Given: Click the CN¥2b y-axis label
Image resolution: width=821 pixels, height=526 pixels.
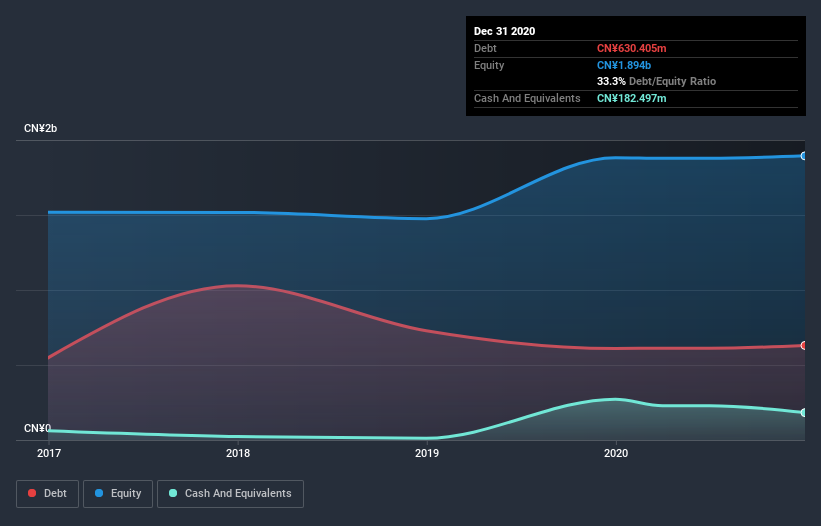Looking at the screenshot, I should [x=40, y=128].
